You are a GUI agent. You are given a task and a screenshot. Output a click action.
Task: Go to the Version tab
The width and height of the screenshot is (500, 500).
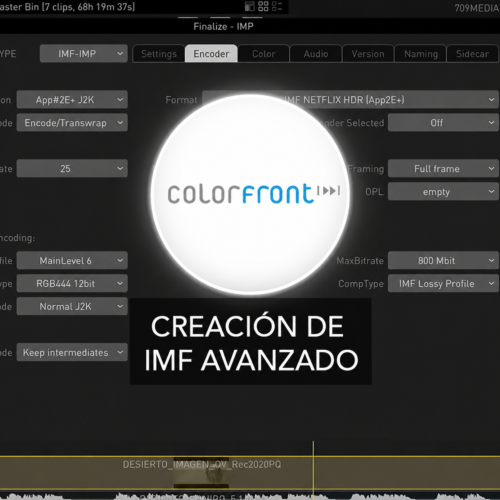click(368, 54)
